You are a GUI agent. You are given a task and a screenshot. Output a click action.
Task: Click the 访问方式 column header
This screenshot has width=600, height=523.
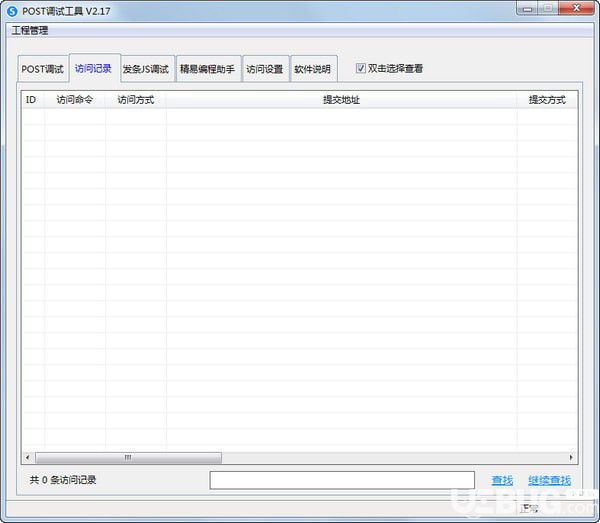(x=136, y=100)
